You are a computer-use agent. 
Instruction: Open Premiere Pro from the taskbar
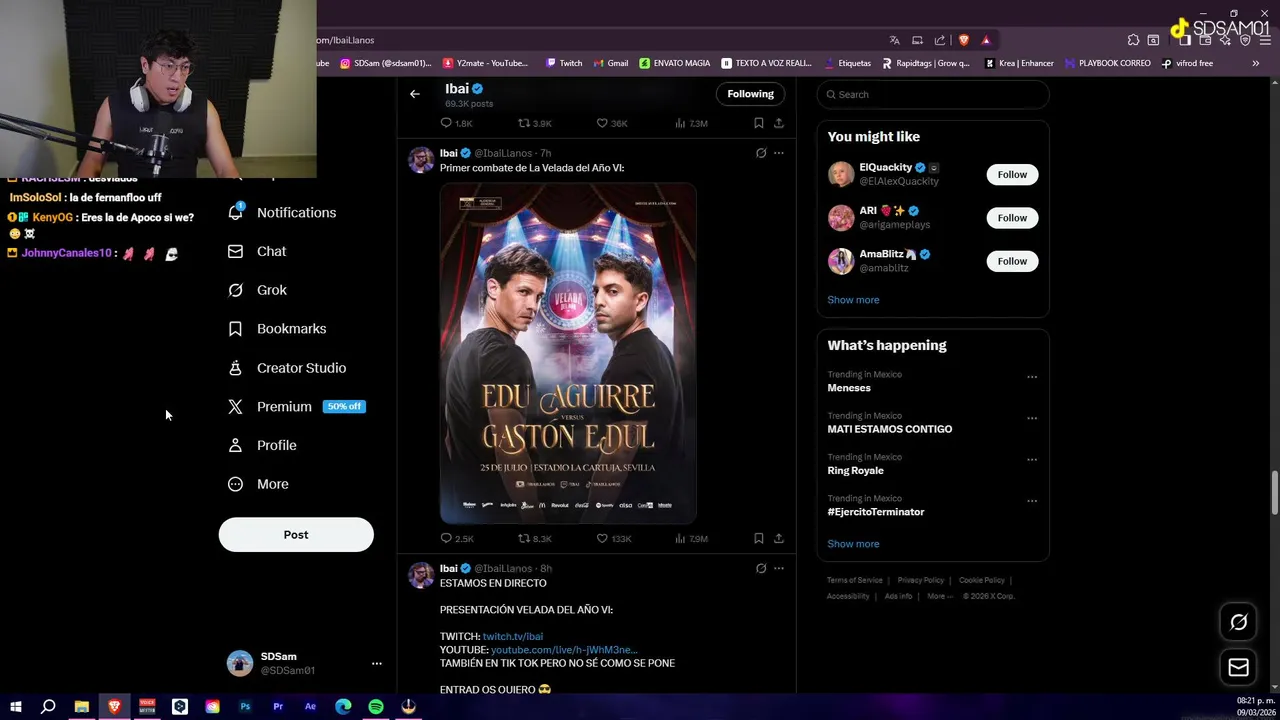tap(278, 706)
